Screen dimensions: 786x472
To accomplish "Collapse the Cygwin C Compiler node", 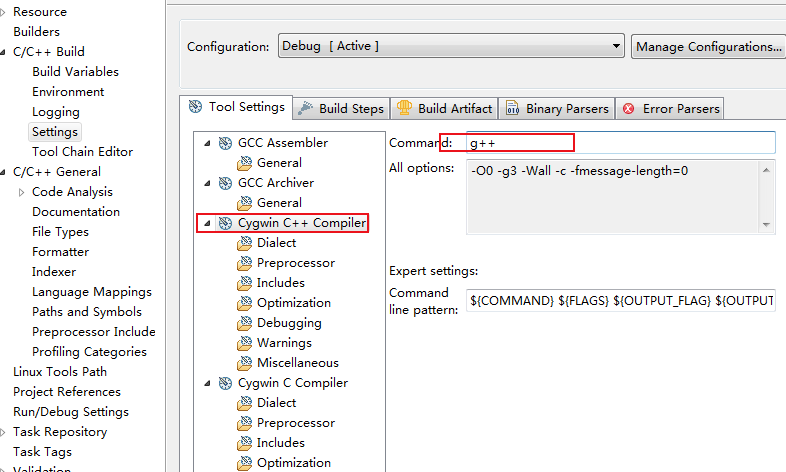I will (207, 383).
